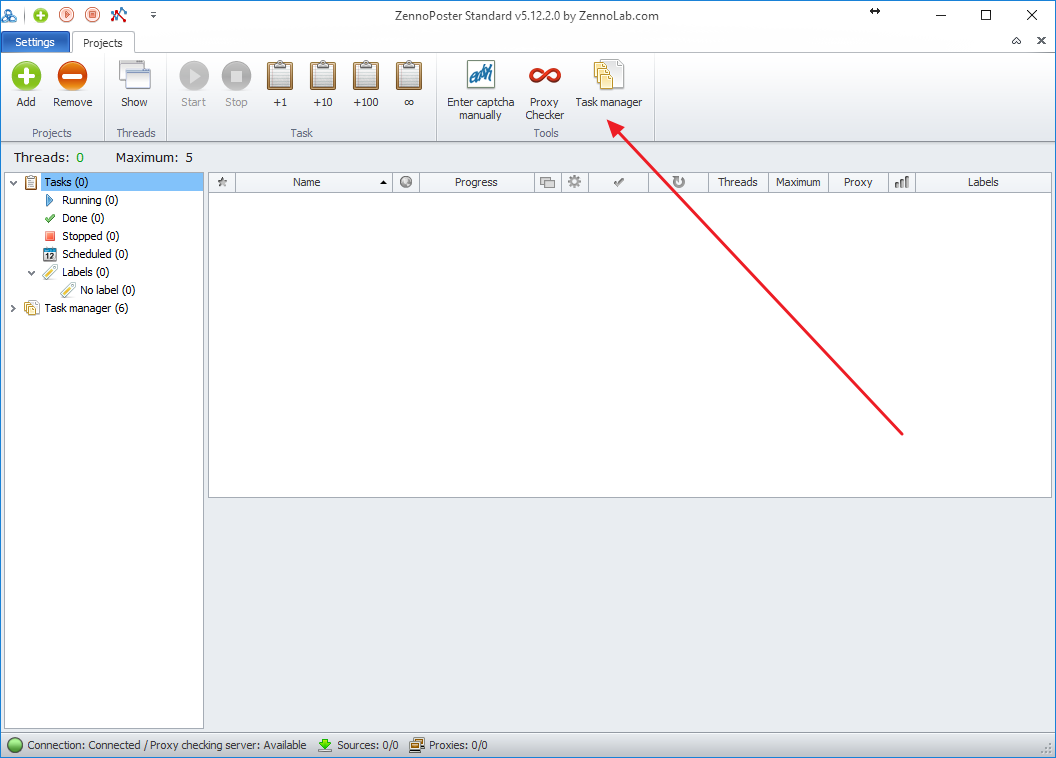This screenshot has height=758, width=1056.
Task: Add +100 task executions
Action: point(366,84)
